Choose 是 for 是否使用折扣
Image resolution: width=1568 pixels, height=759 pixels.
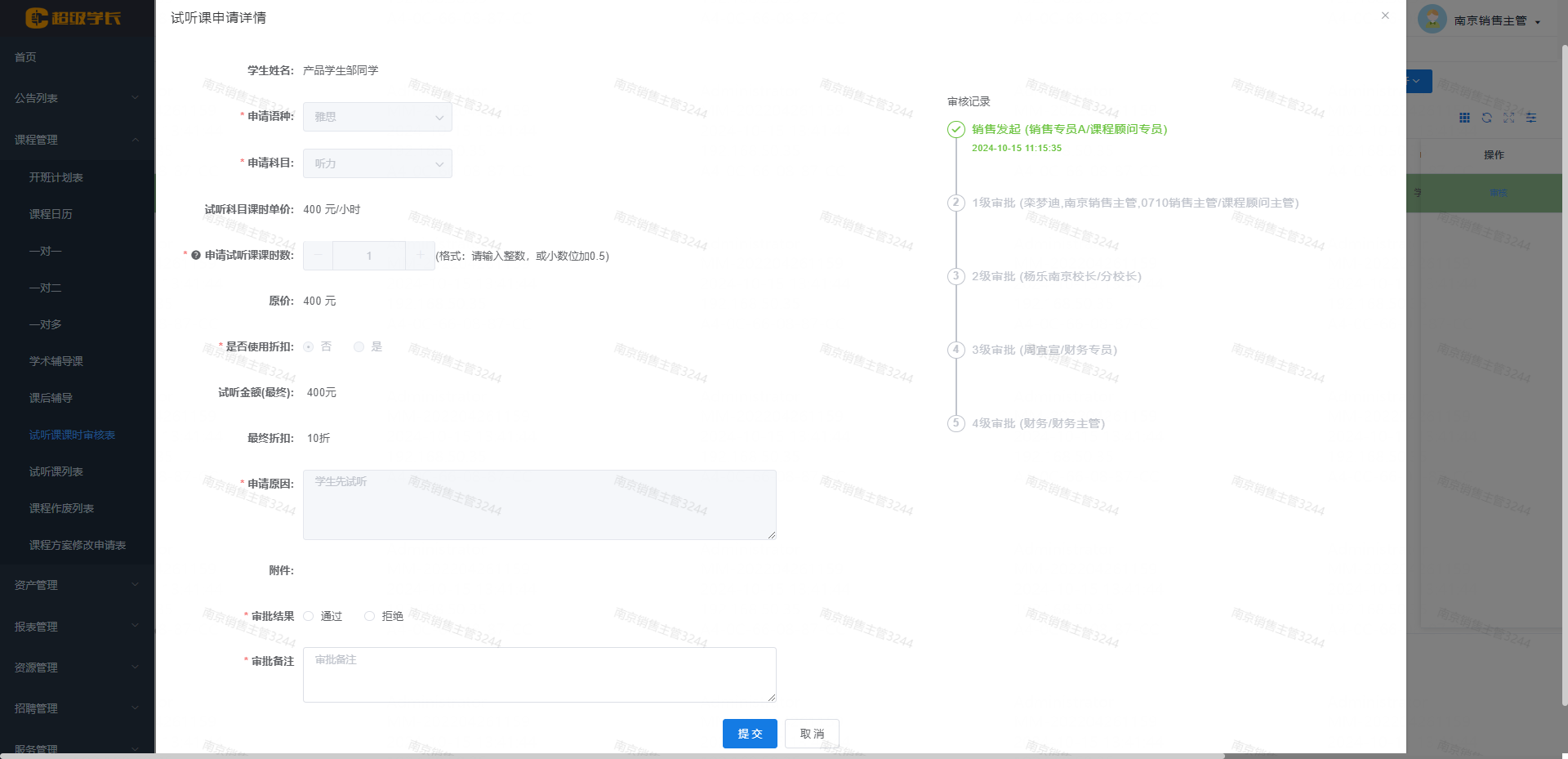(359, 347)
